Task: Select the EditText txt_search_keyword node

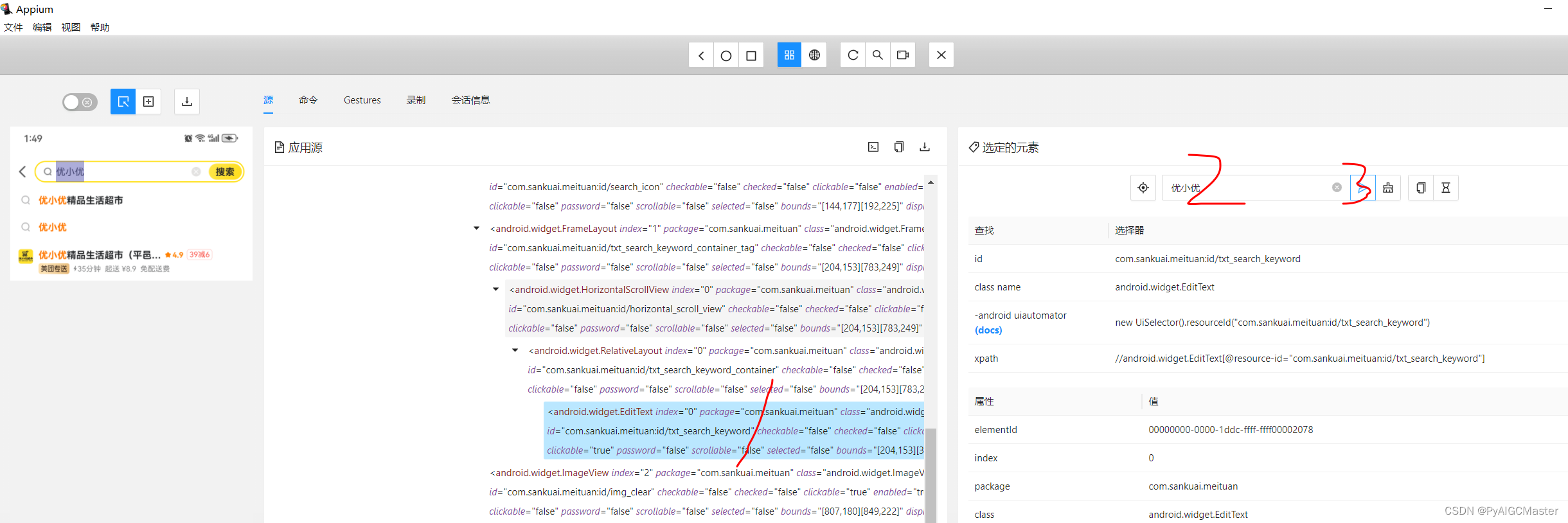Action: coord(735,431)
